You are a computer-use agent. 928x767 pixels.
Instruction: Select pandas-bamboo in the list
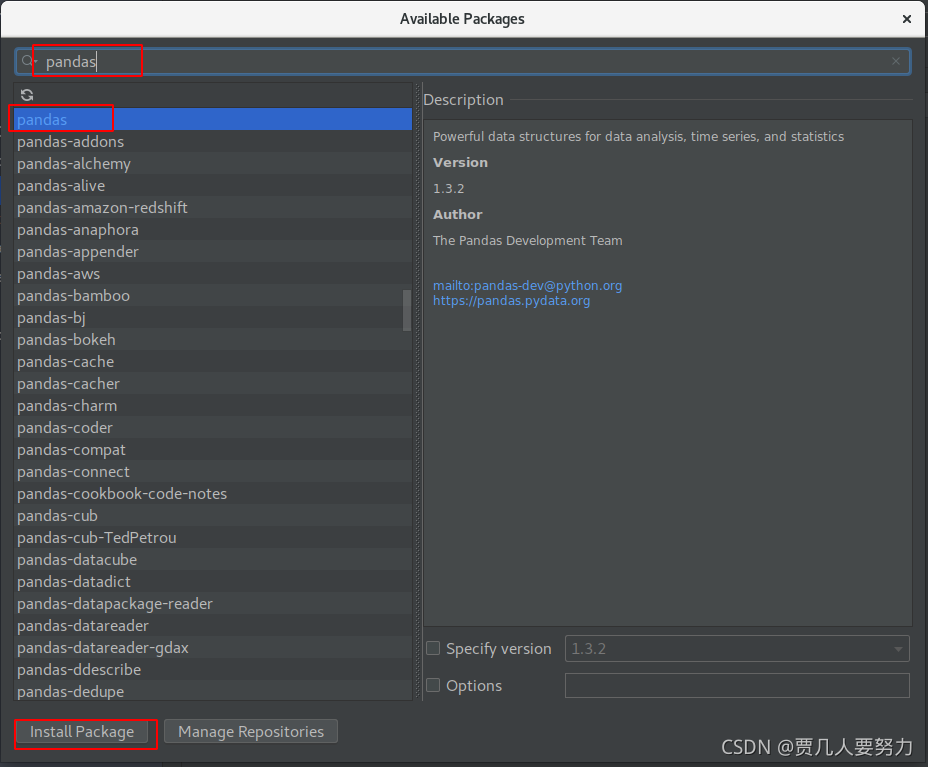213,295
